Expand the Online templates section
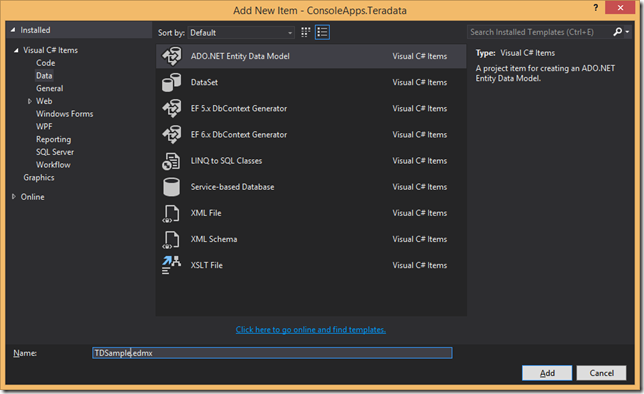 [14, 197]
